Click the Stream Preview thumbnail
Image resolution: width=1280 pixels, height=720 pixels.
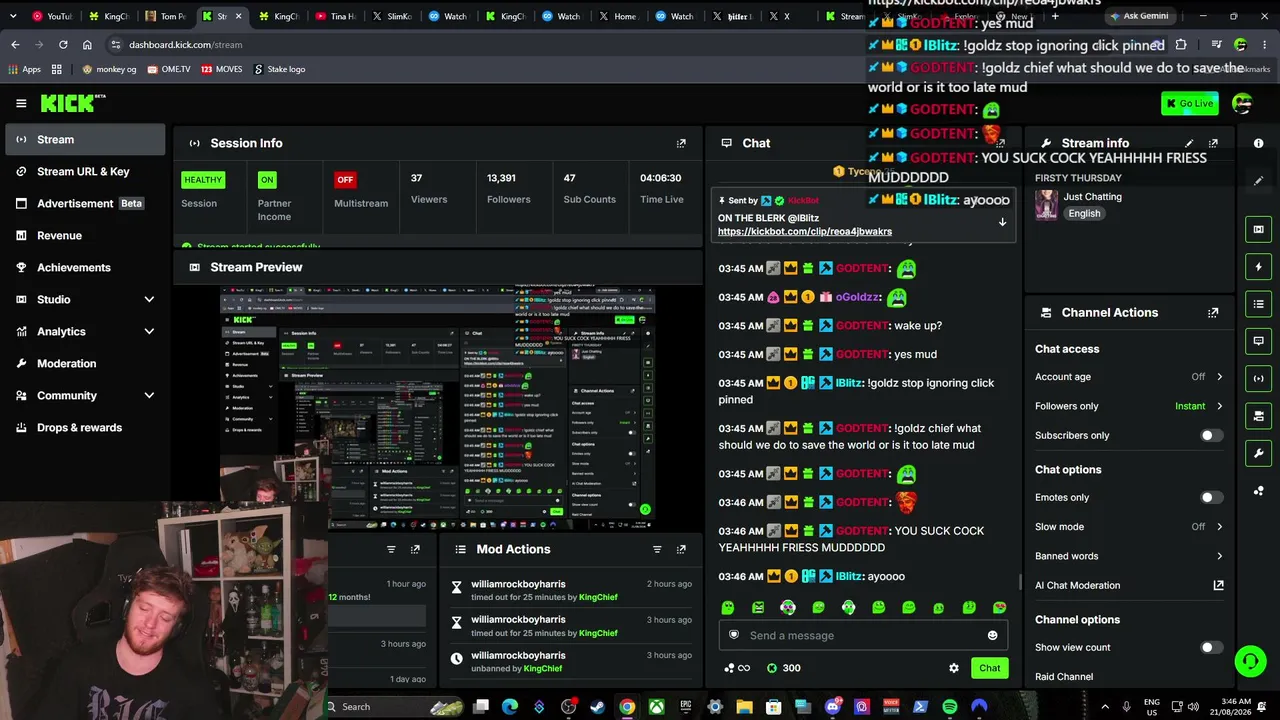pyautogui.click(x=438, y=408)
